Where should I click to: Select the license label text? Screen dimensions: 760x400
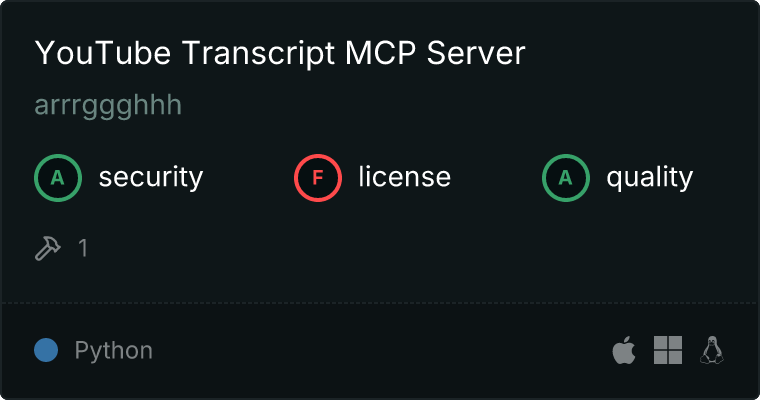coord(405,177)
